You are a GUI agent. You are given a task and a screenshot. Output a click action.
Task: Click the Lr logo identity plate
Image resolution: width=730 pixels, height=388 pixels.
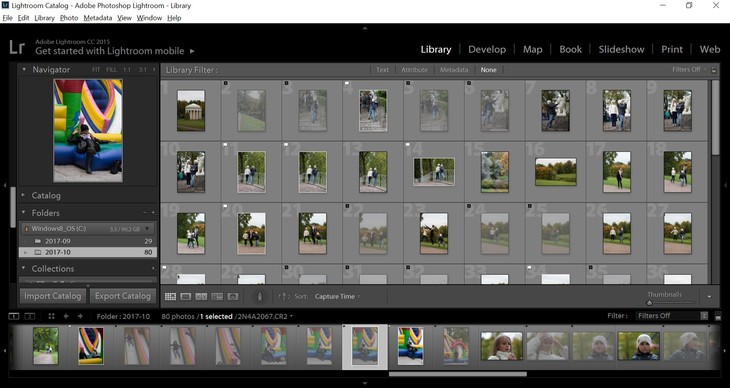(x=17, y=47)
